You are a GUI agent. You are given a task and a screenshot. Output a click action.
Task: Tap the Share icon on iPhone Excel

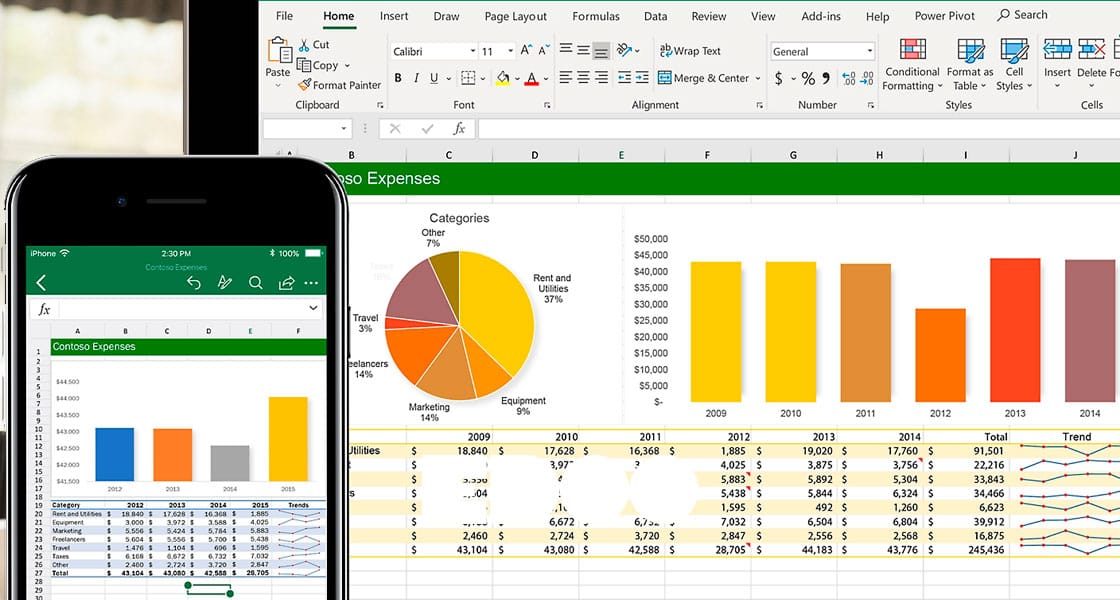click(286, 283)
